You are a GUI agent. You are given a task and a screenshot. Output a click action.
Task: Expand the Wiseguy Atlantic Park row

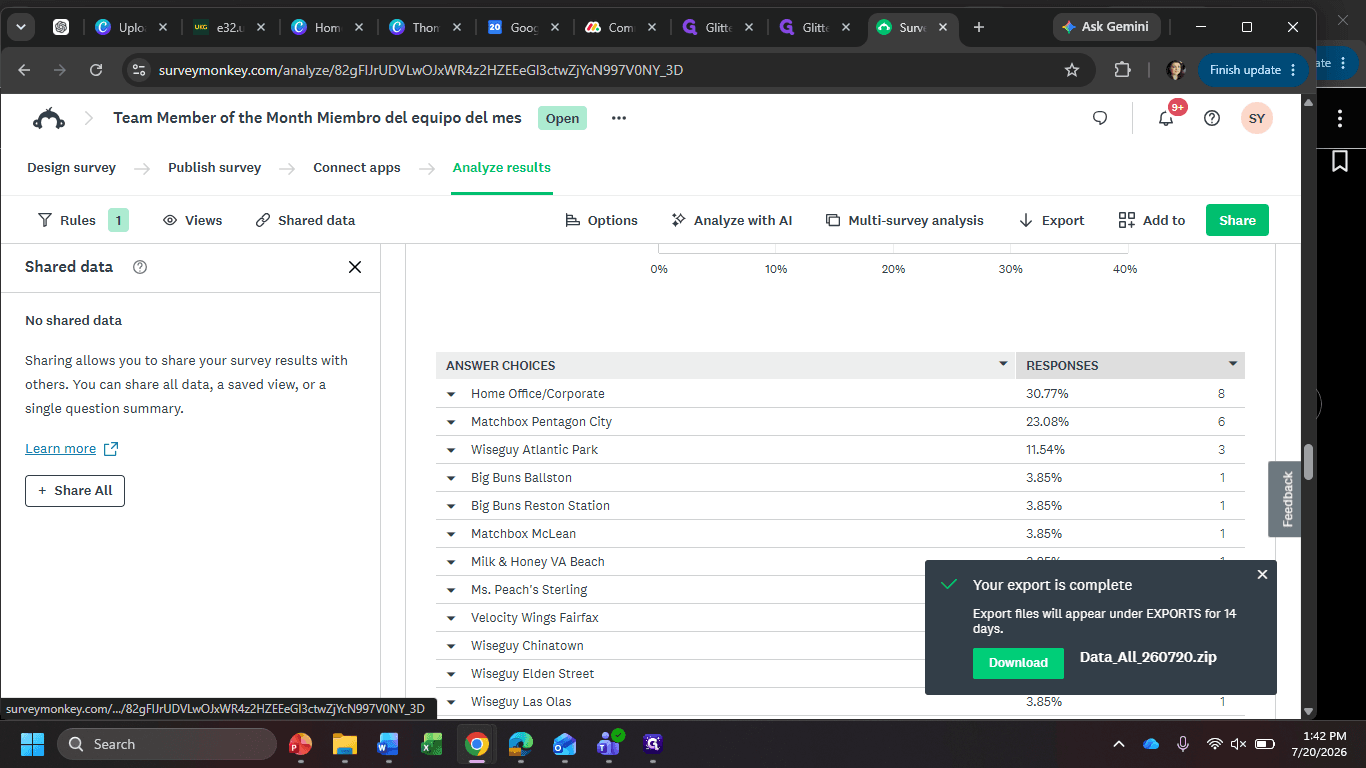[451, 450]
